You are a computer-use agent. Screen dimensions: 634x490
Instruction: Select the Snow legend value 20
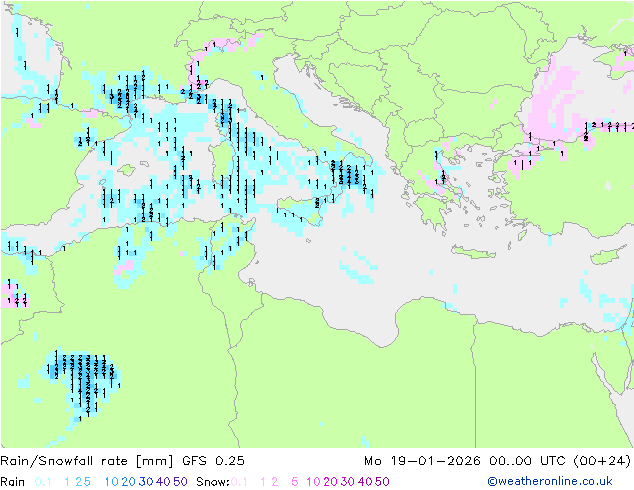(330, 482)
